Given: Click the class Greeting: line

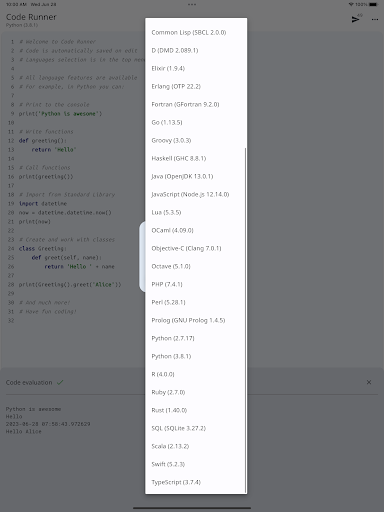Looking at the screenshot, I should click(43, 249).
